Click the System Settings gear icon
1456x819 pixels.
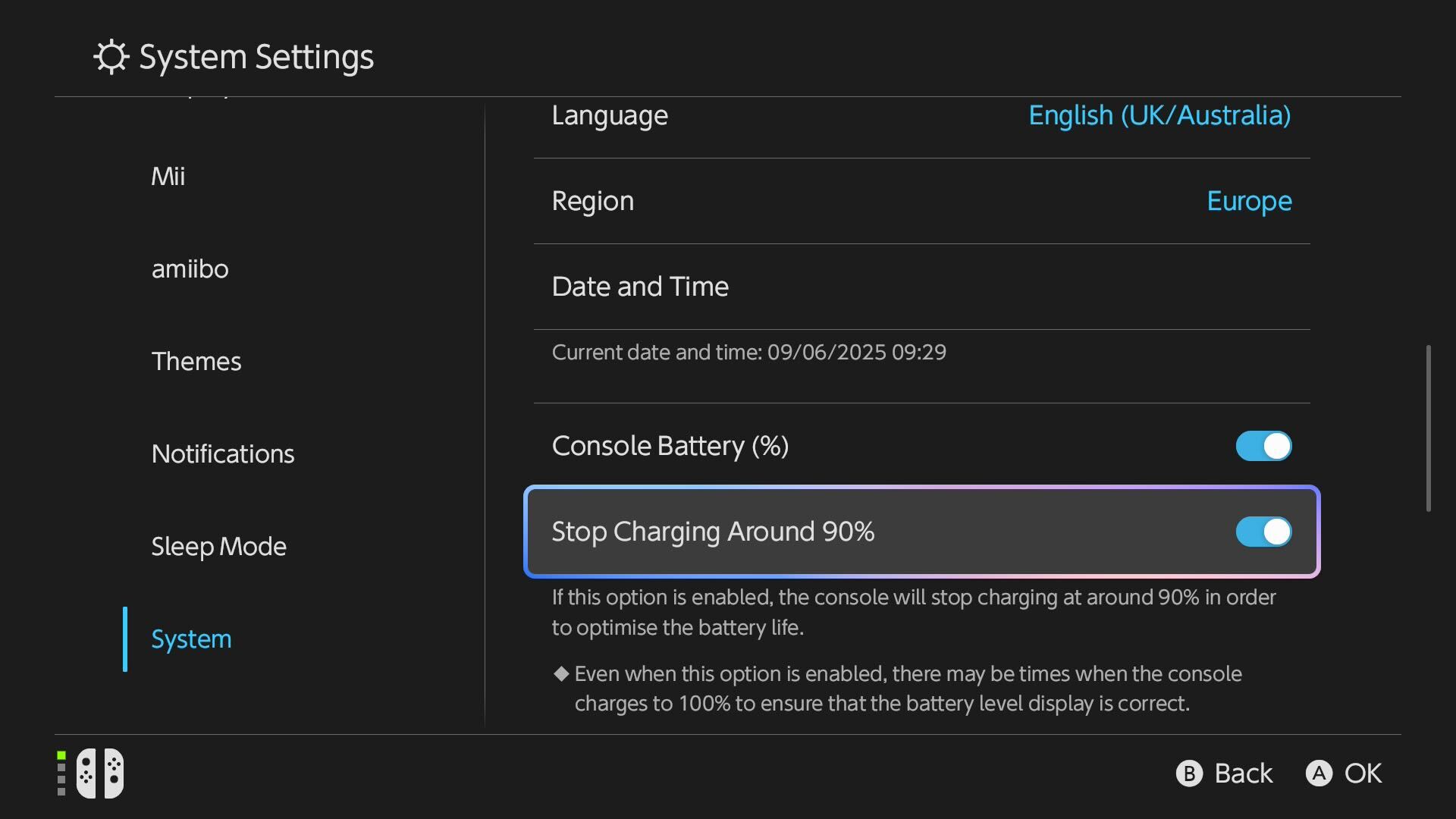click(x=111, y=57)
